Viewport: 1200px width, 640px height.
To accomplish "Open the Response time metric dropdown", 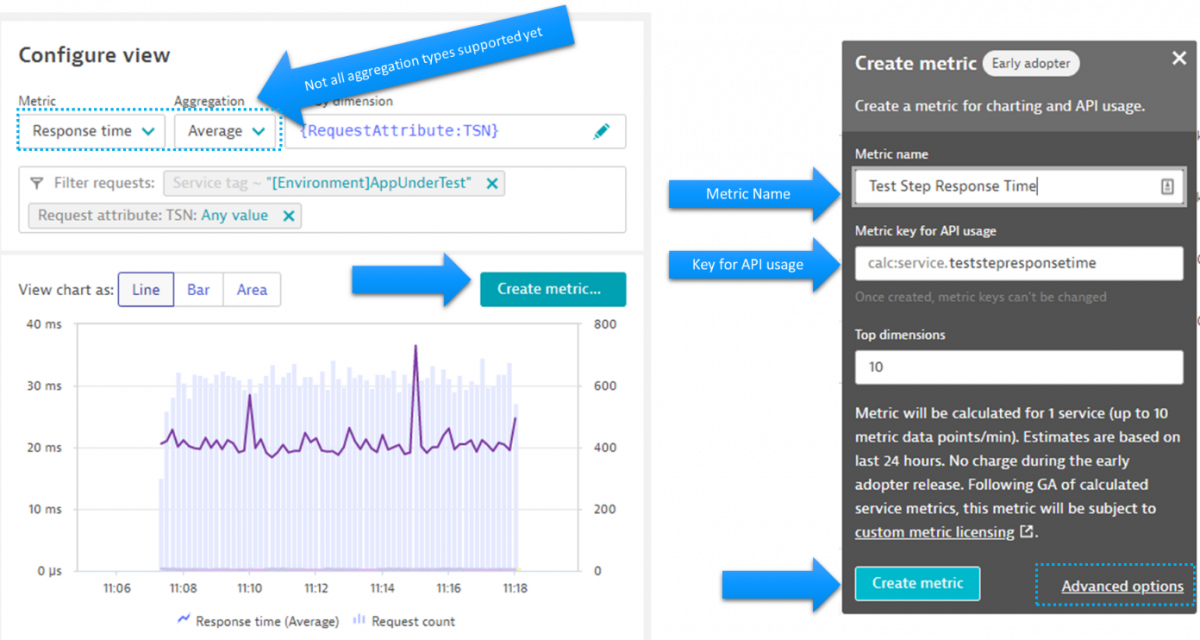I will pos(90,130).
